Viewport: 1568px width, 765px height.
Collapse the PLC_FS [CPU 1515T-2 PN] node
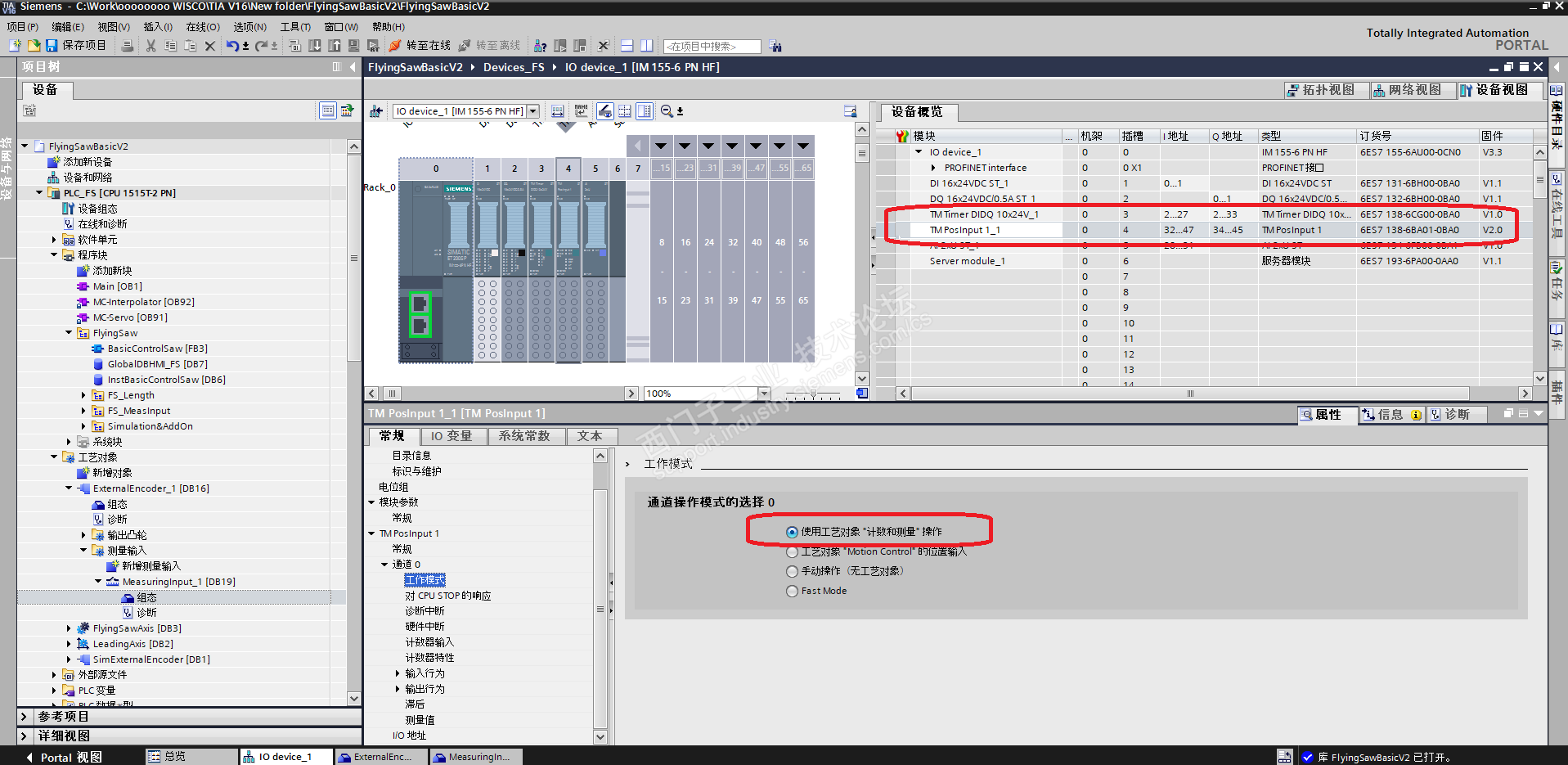coord(39,193)
